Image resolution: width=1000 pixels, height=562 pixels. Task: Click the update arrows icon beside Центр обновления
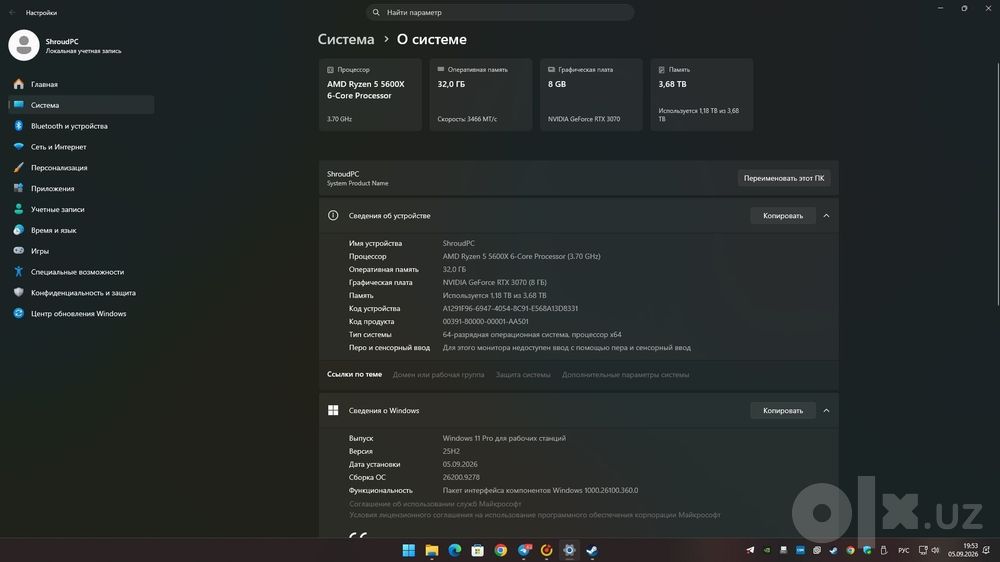tap(18, 313)
